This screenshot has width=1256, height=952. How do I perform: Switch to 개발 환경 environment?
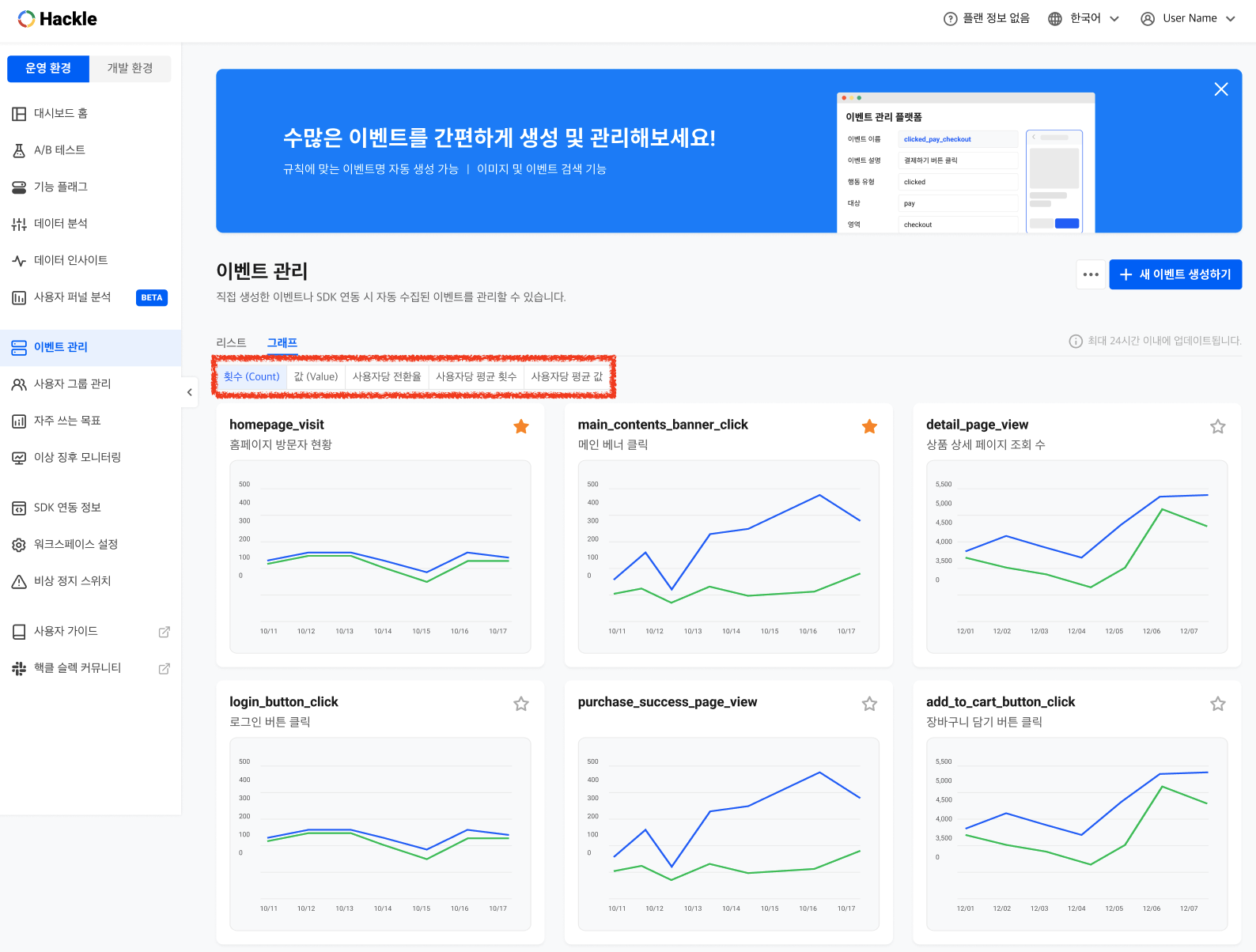pyautogui.click(x=130, y=69)
